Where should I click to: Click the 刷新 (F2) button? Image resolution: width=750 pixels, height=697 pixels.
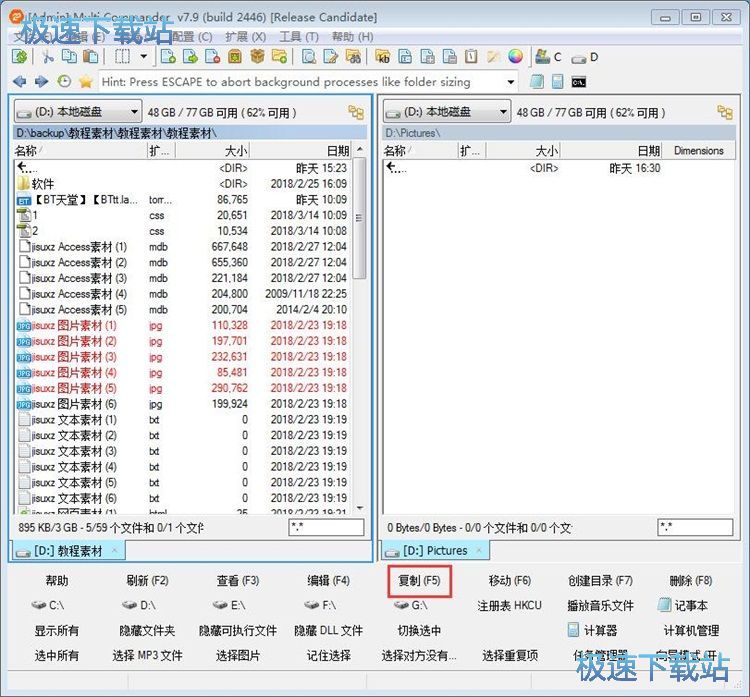pos(147,581)
